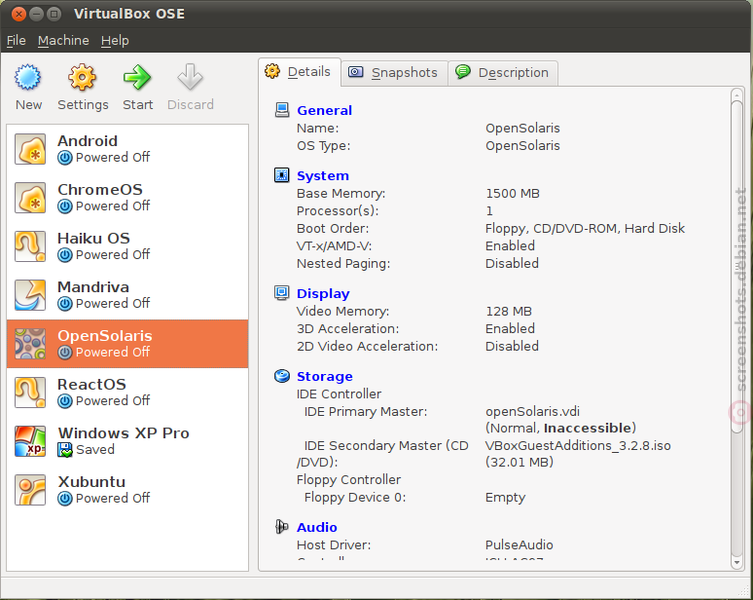The height and width of the screenshot is (600, 753).
Task: Open the General settings link
Action: [x=325, y=110]
